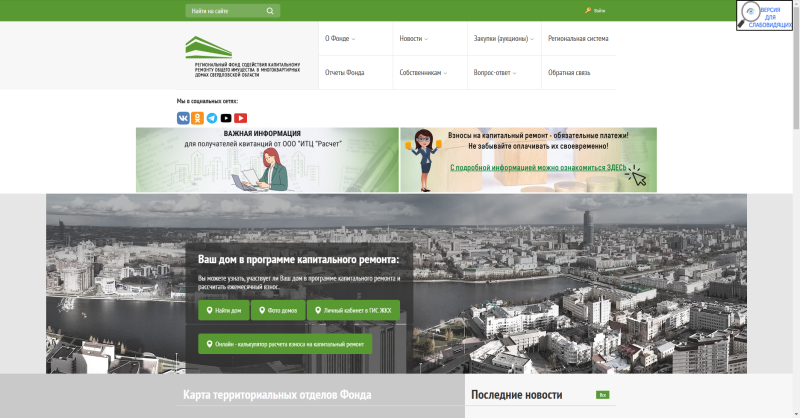Click the Мы в социальных сетях label
The height and width of the screenshot is (418, 800).
(207, 101)
